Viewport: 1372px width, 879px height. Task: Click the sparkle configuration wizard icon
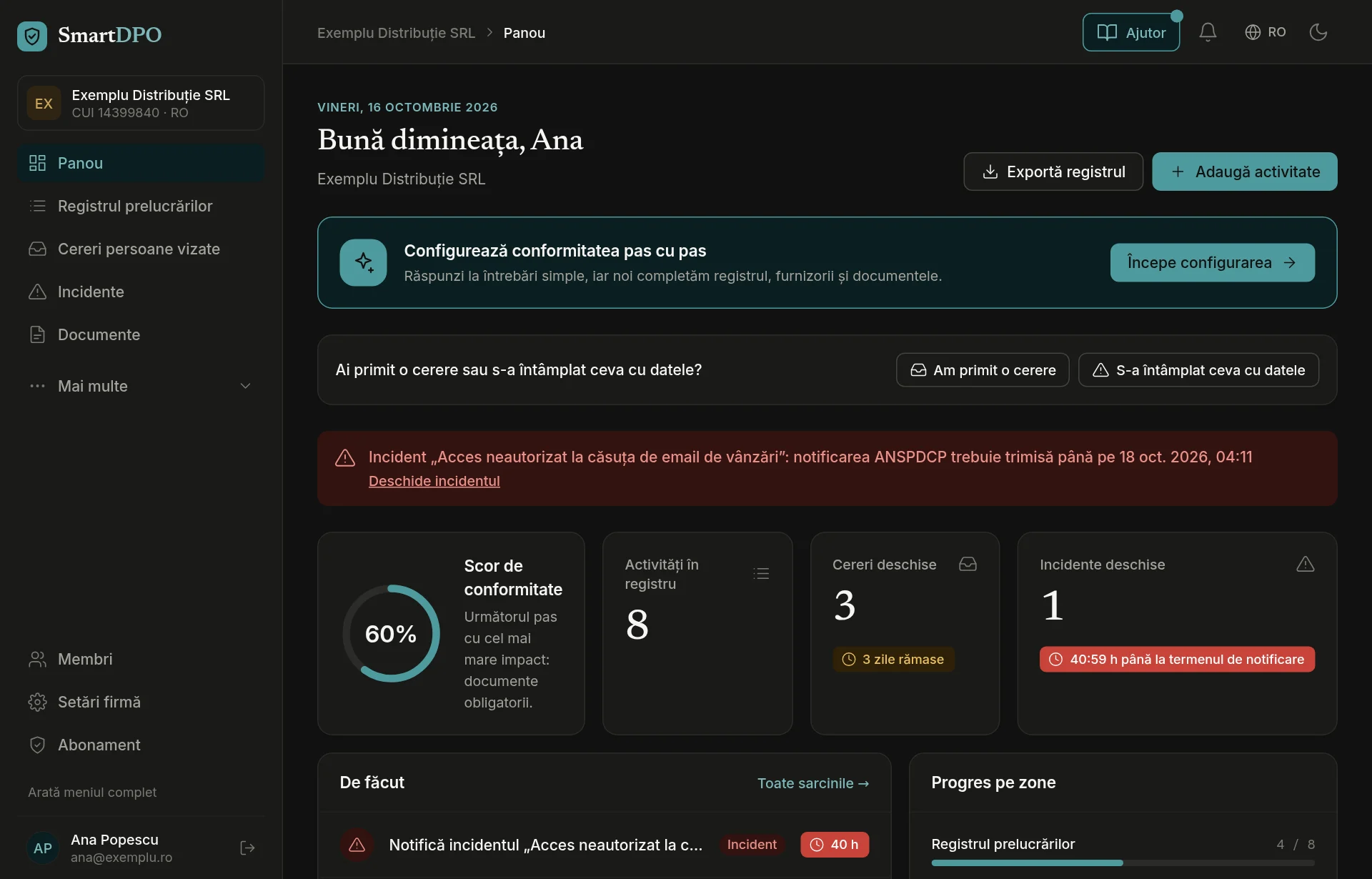coord(363,262)
